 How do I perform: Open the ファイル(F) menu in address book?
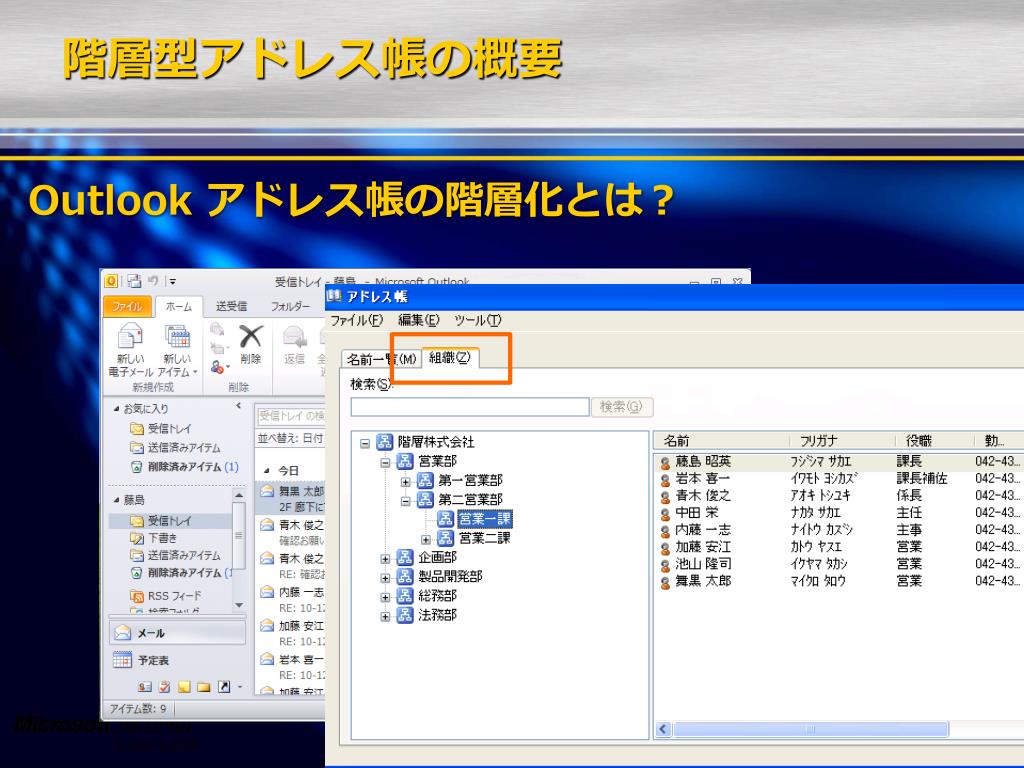click(356, 320)
